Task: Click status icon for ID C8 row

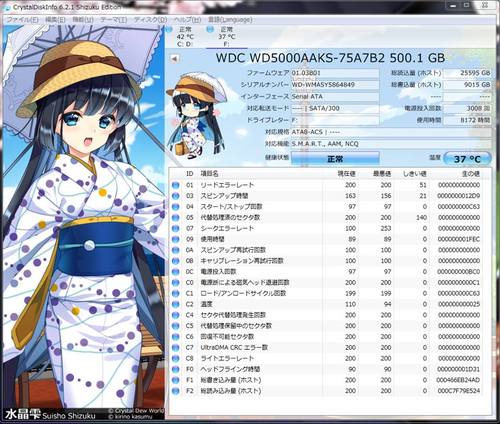Action: 175,358
